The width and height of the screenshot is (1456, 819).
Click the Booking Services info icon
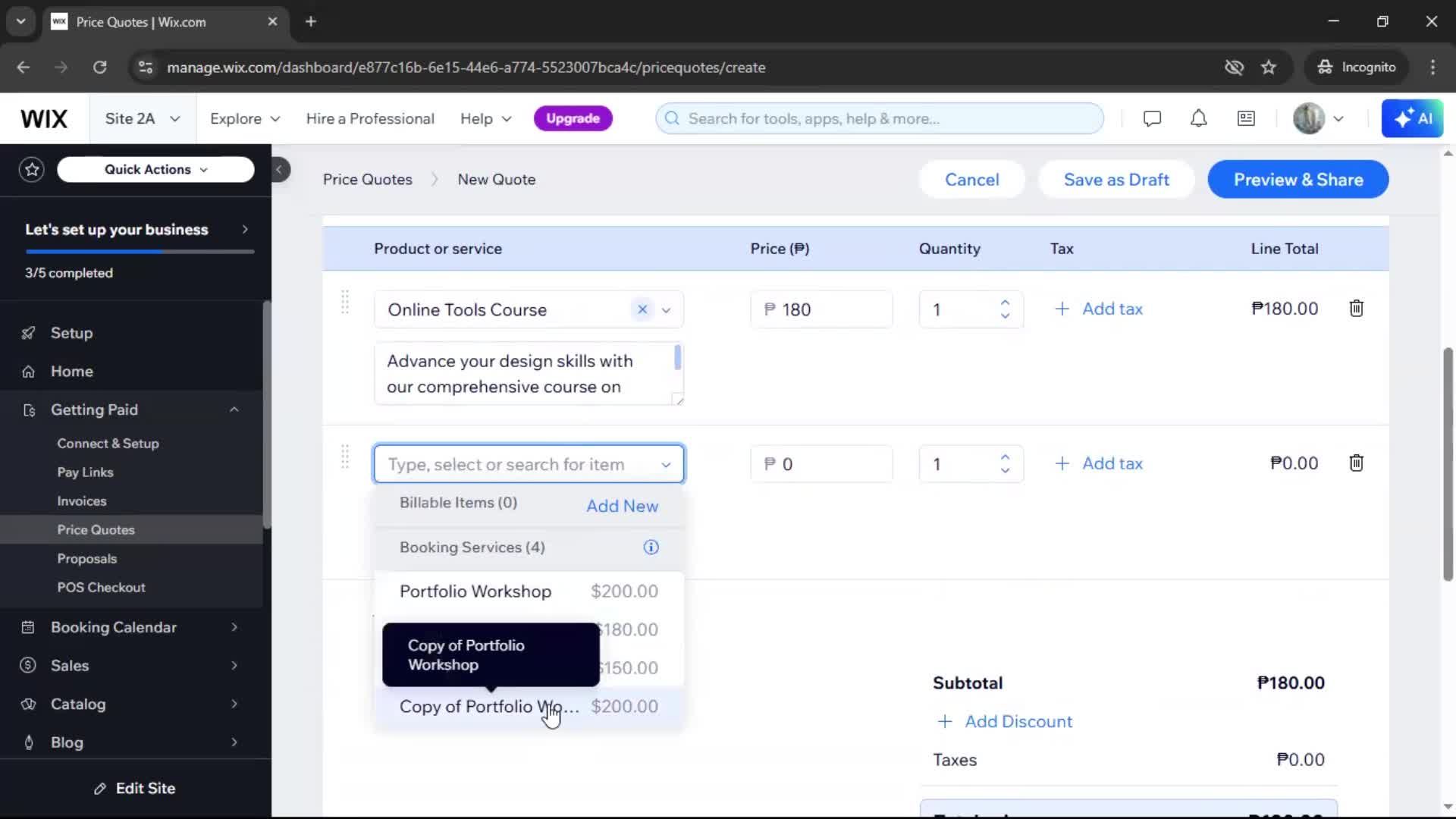coord(651,548)
